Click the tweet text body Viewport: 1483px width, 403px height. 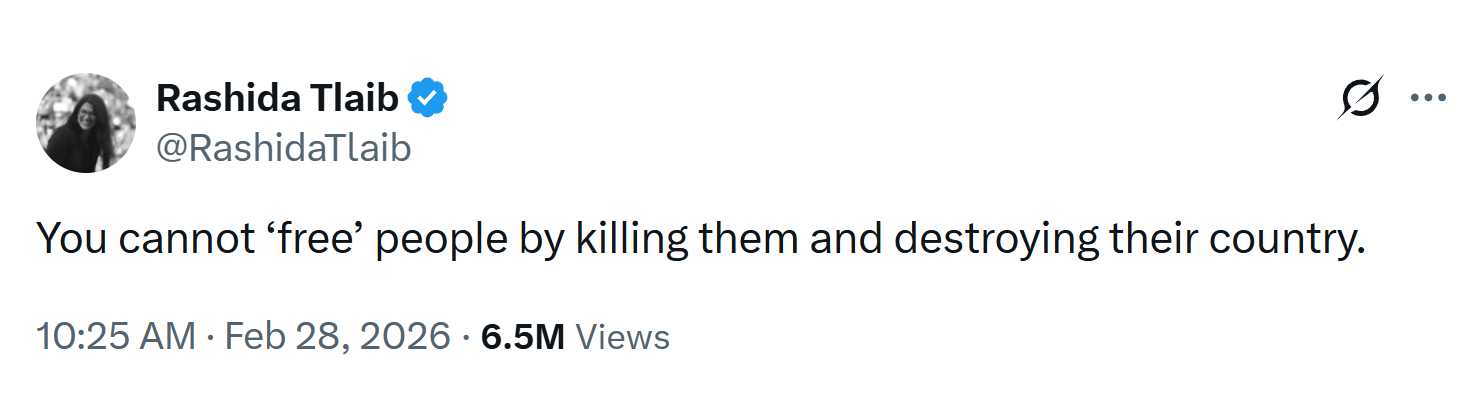[700, 240]
